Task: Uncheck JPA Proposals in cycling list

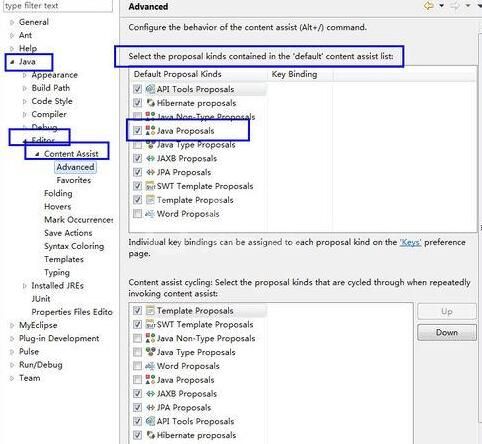Action: pos(137,407)
